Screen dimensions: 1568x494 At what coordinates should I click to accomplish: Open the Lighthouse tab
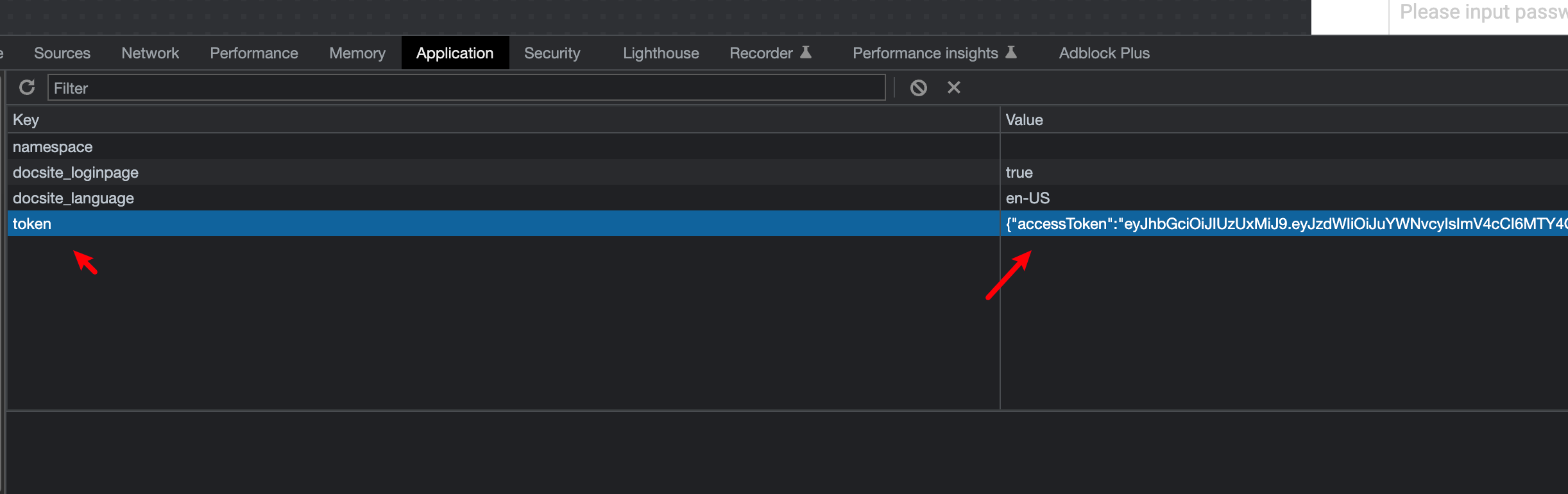tap(661, 53)
